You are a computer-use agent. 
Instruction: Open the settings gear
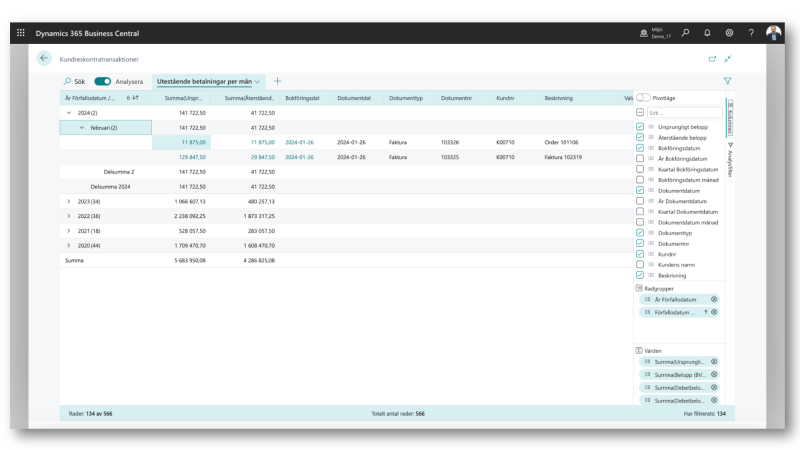click(x=729, y=34)
